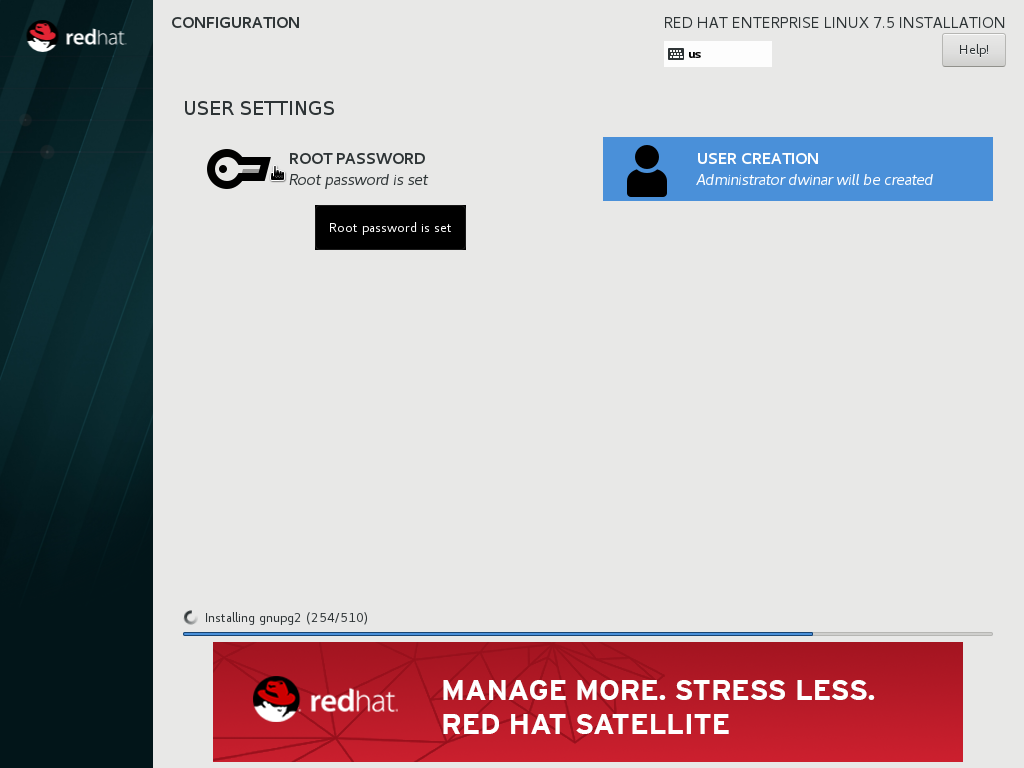Click the USER SETTINGS heading
The image size is (1024, 768).
259,108
